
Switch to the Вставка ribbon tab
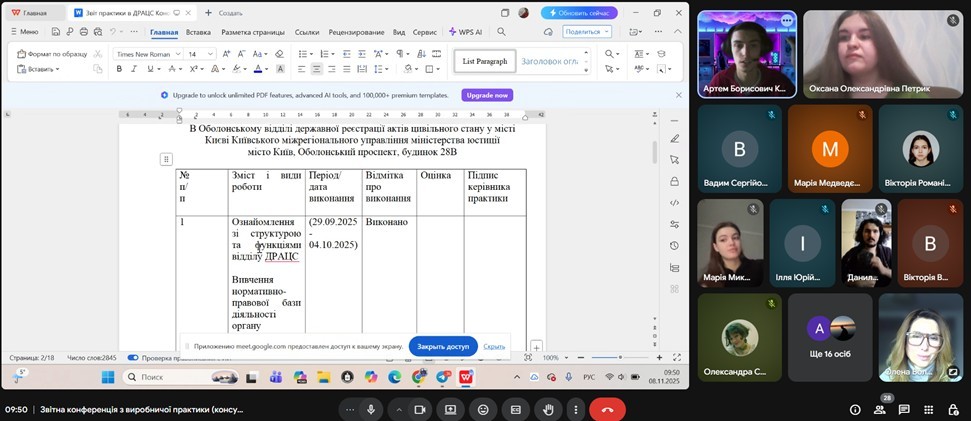point(198,32)
